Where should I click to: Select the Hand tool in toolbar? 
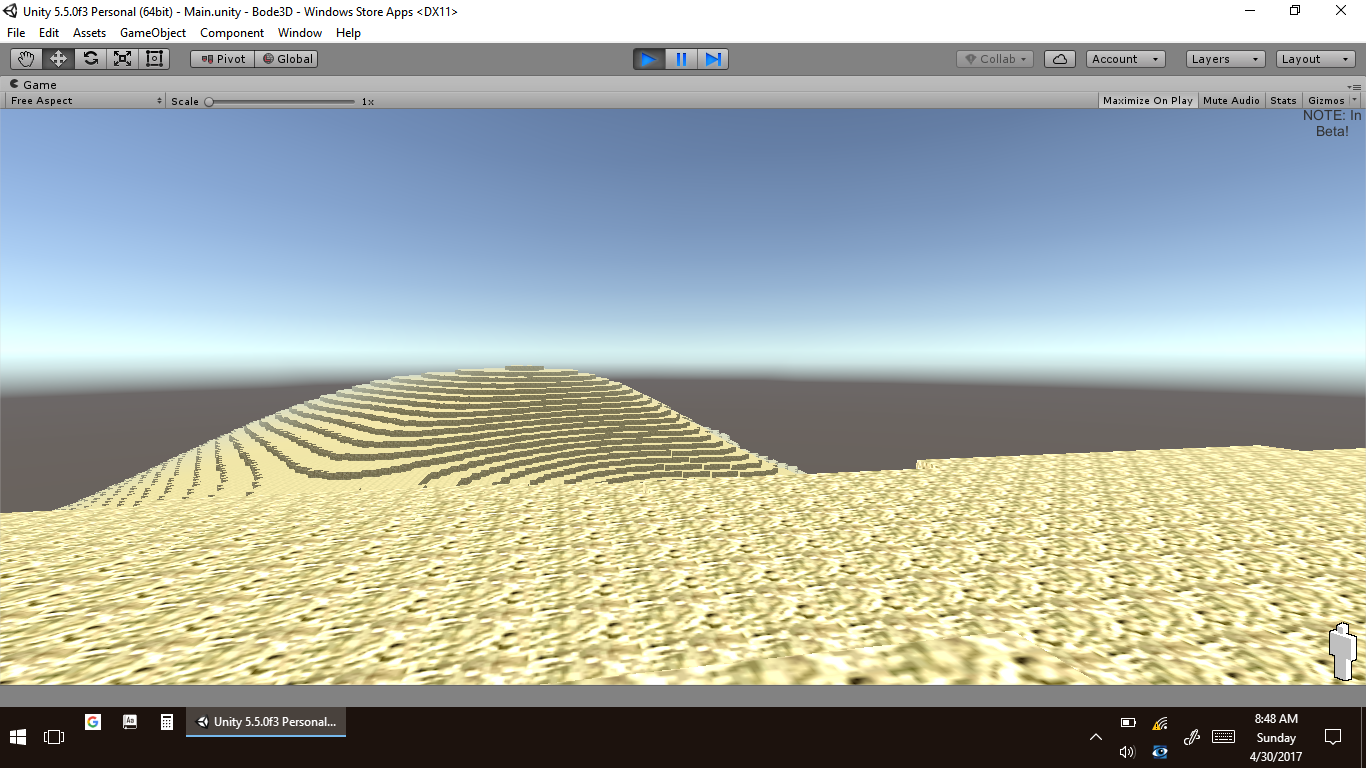(26, 59)
